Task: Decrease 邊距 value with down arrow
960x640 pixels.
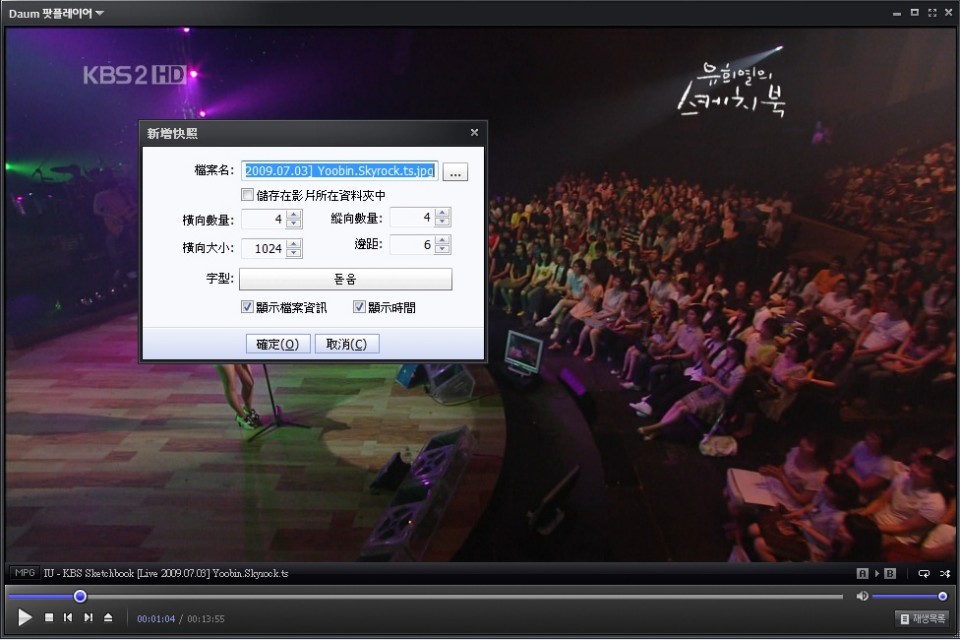Action: (443, 249)
